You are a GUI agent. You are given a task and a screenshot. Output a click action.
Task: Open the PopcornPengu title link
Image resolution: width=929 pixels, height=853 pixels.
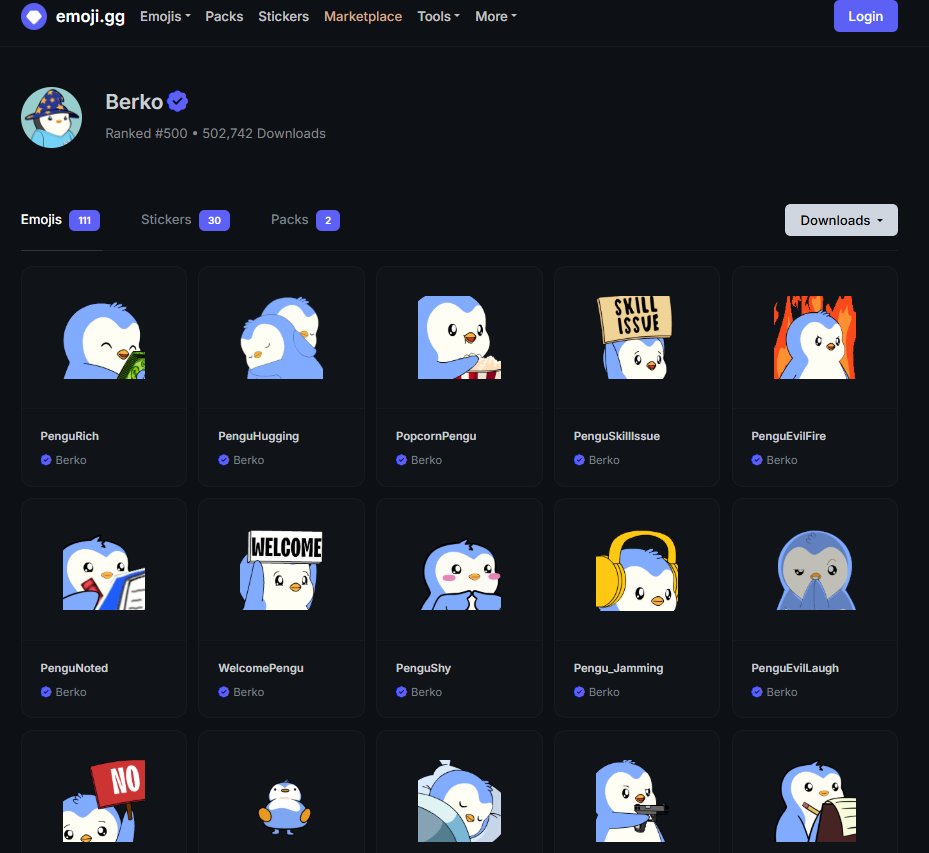[x=435, y=436]
